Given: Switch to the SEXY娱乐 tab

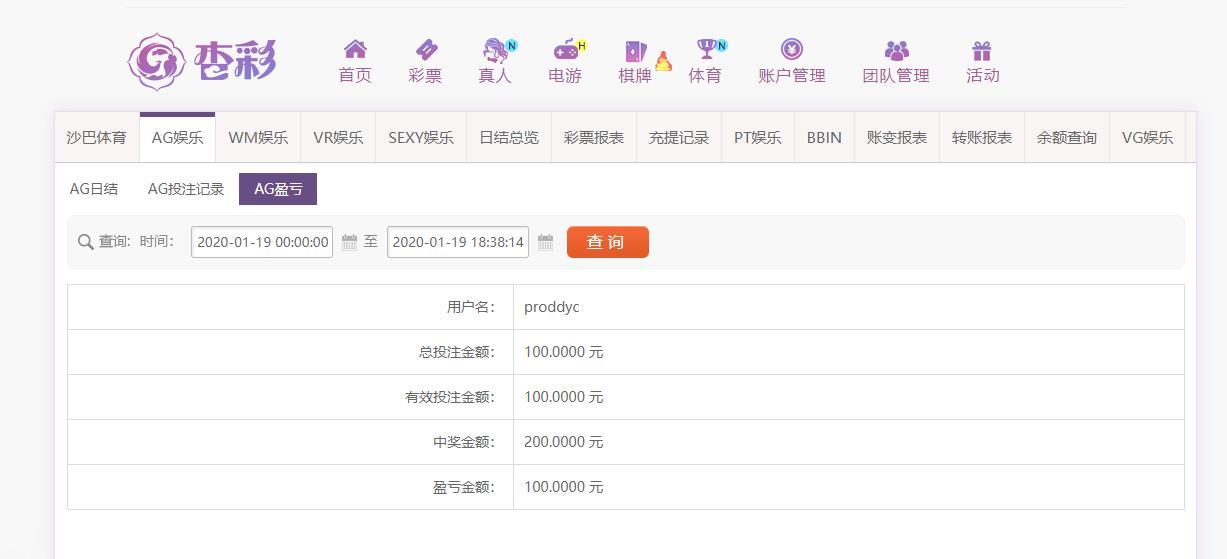Looking at the screenshot, I should click(x=421, y=138).
